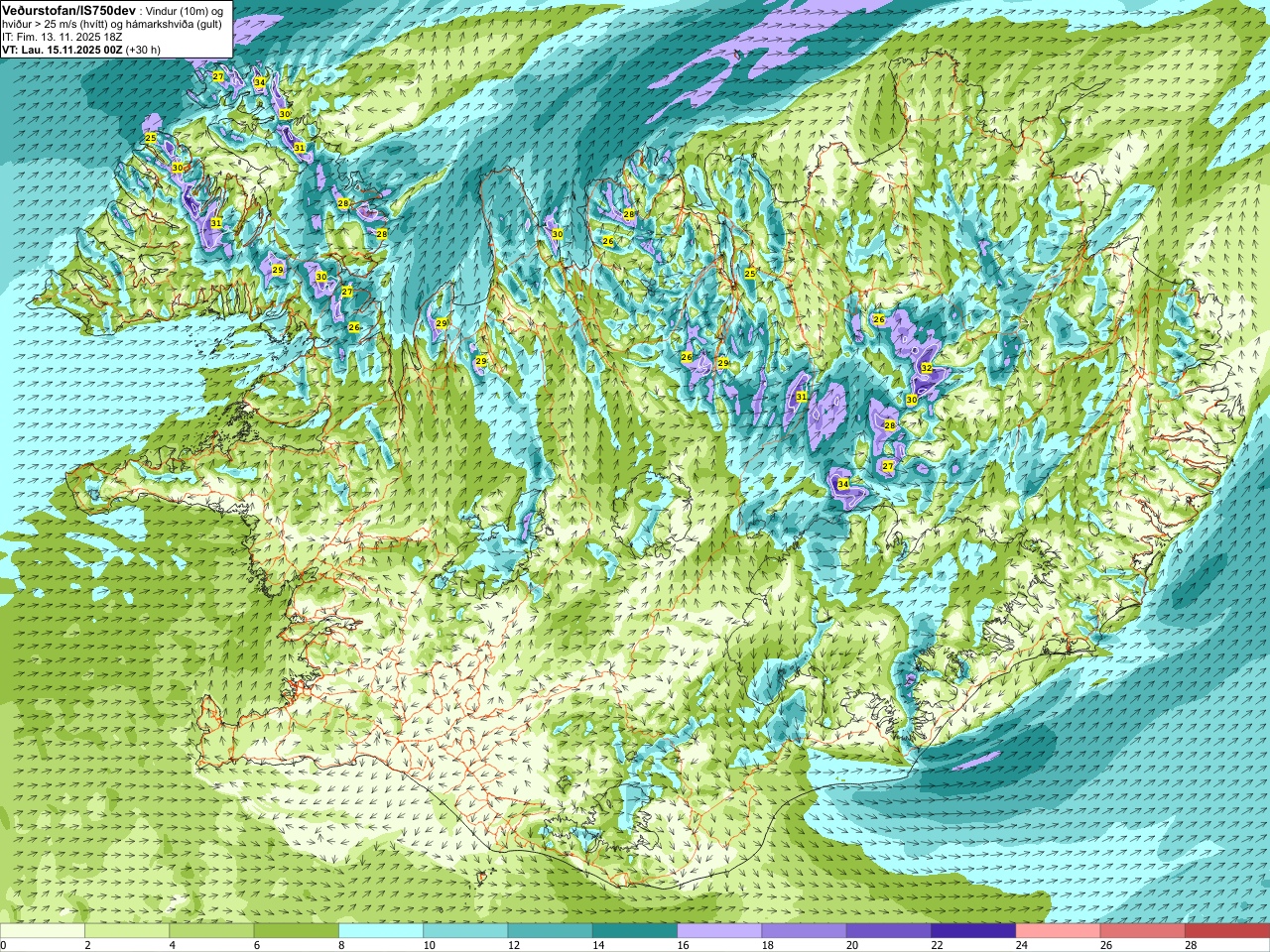Screen dimensions: 1270x952
Task: Click the legend tick label '22'
Action: point(938,945)
